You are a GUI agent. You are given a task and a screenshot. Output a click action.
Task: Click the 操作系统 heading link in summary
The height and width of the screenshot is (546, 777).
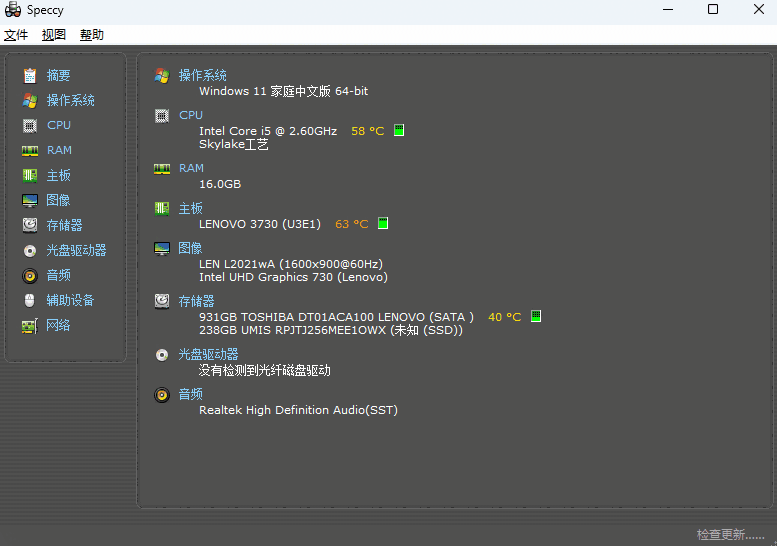pos(203,75)
